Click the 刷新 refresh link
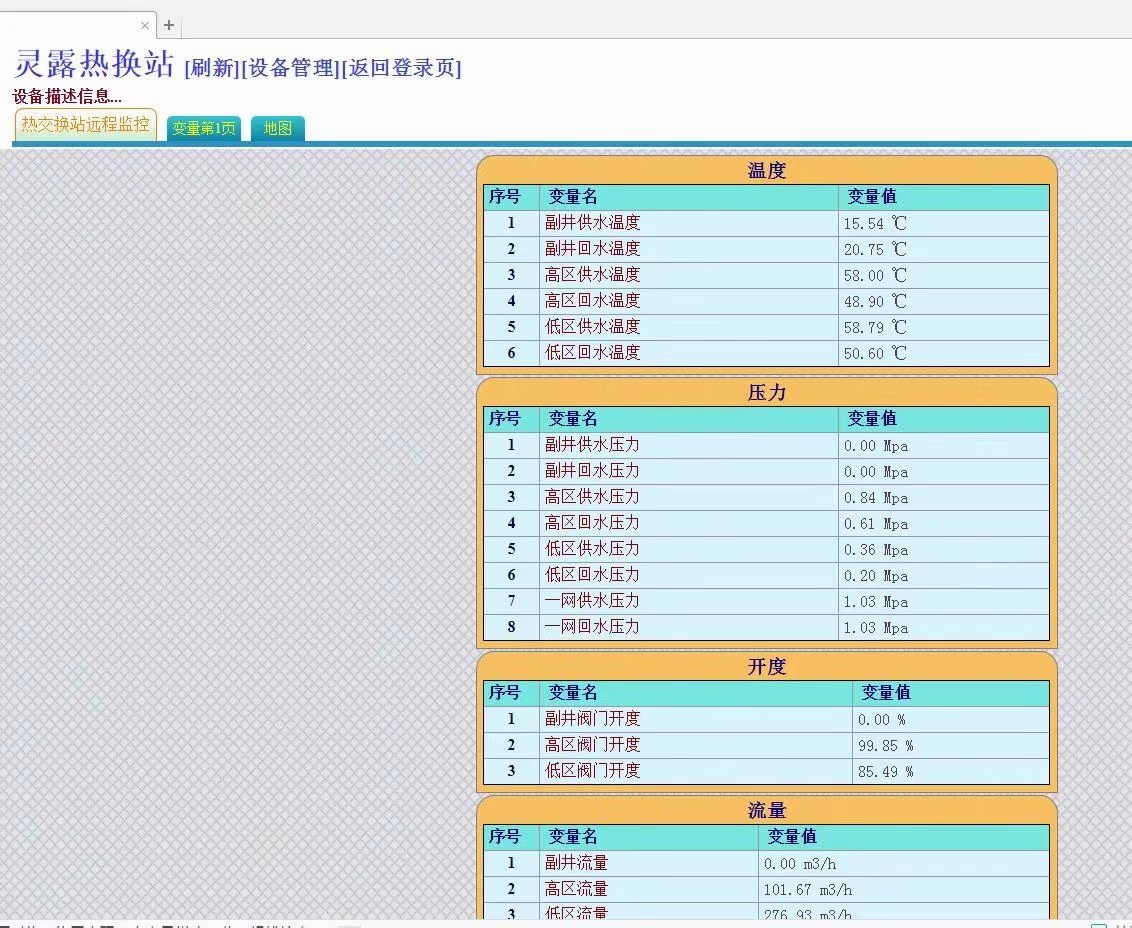This screenshot has width=1132, height=928. pos(212,68)
